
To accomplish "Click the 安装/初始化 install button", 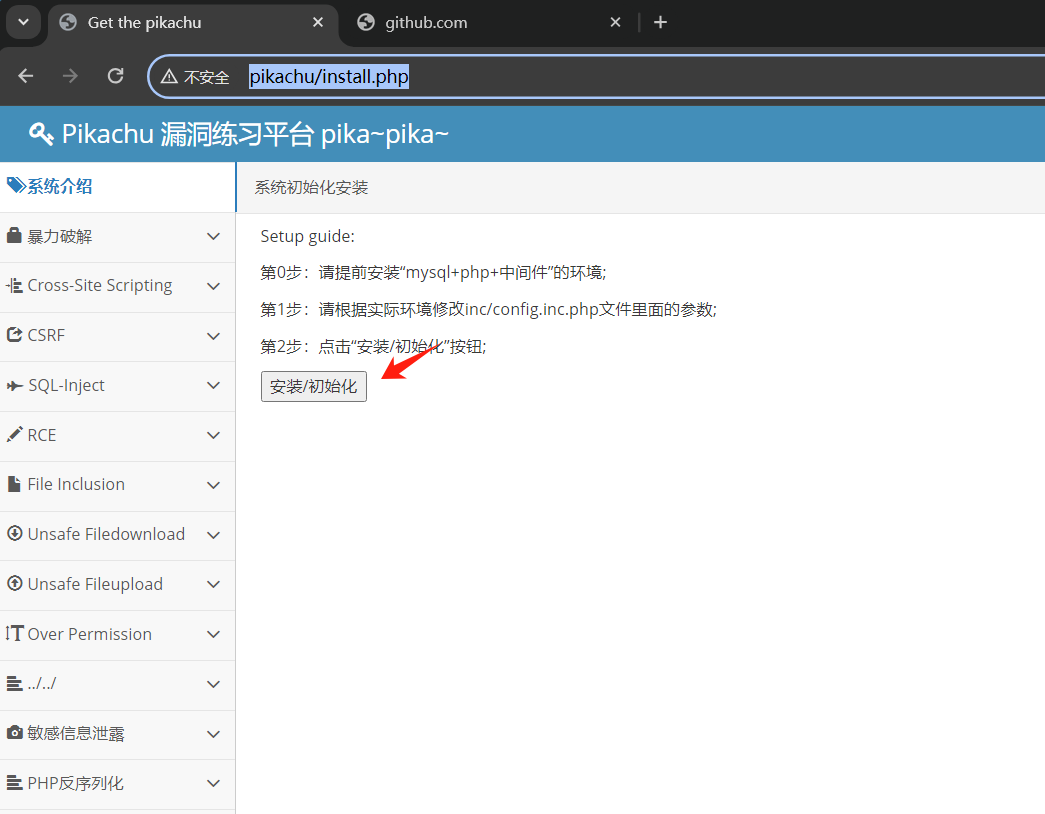I will click(313, 387).
